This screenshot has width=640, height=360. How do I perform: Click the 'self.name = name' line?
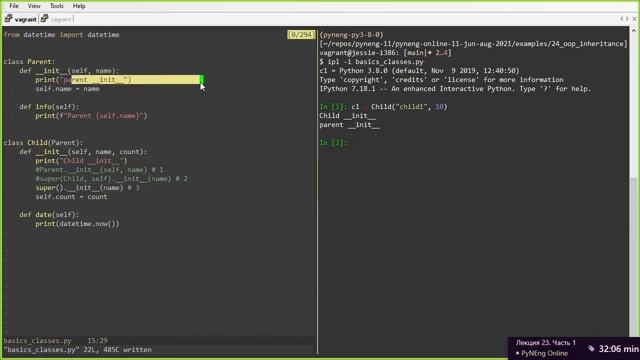pyautogui.click(x=67, y=89)
